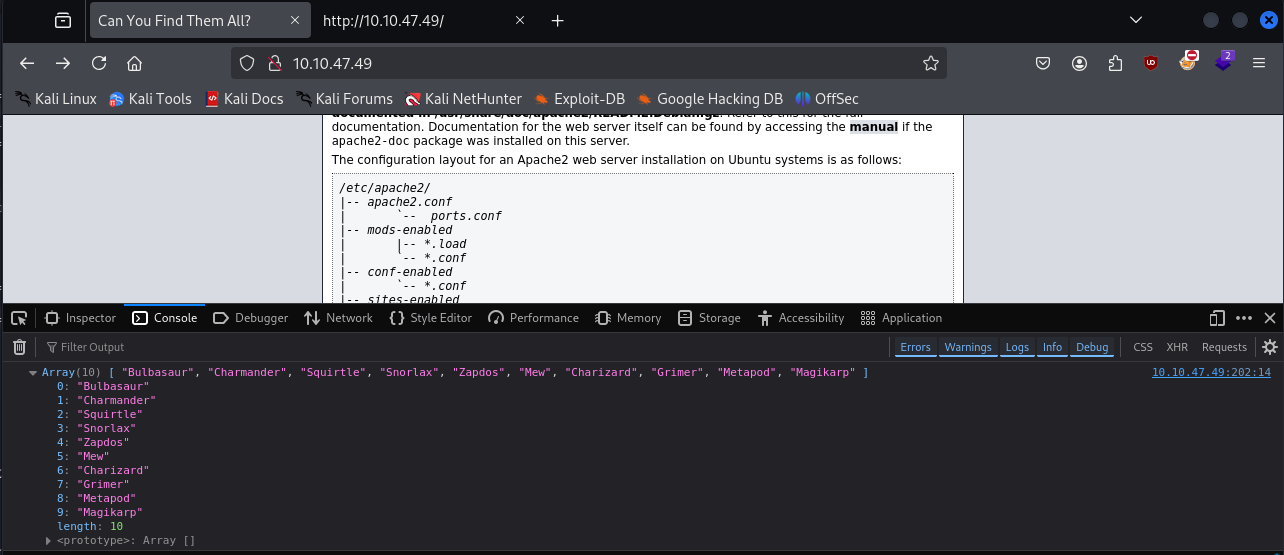Image resolution: width=1284 pixels, height=555 pixels.
Task: Follow the manual link on Apache page
Action: pos(873,127)
